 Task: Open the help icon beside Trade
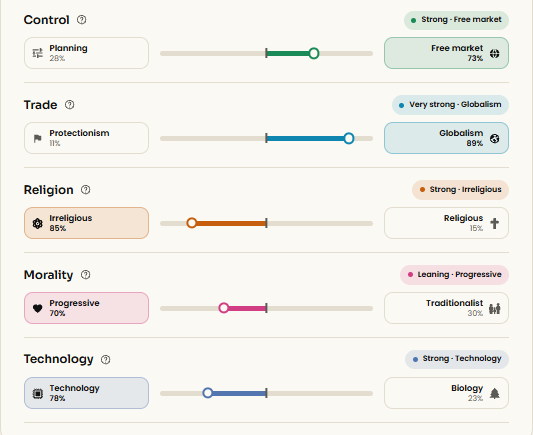coord(69,105)
